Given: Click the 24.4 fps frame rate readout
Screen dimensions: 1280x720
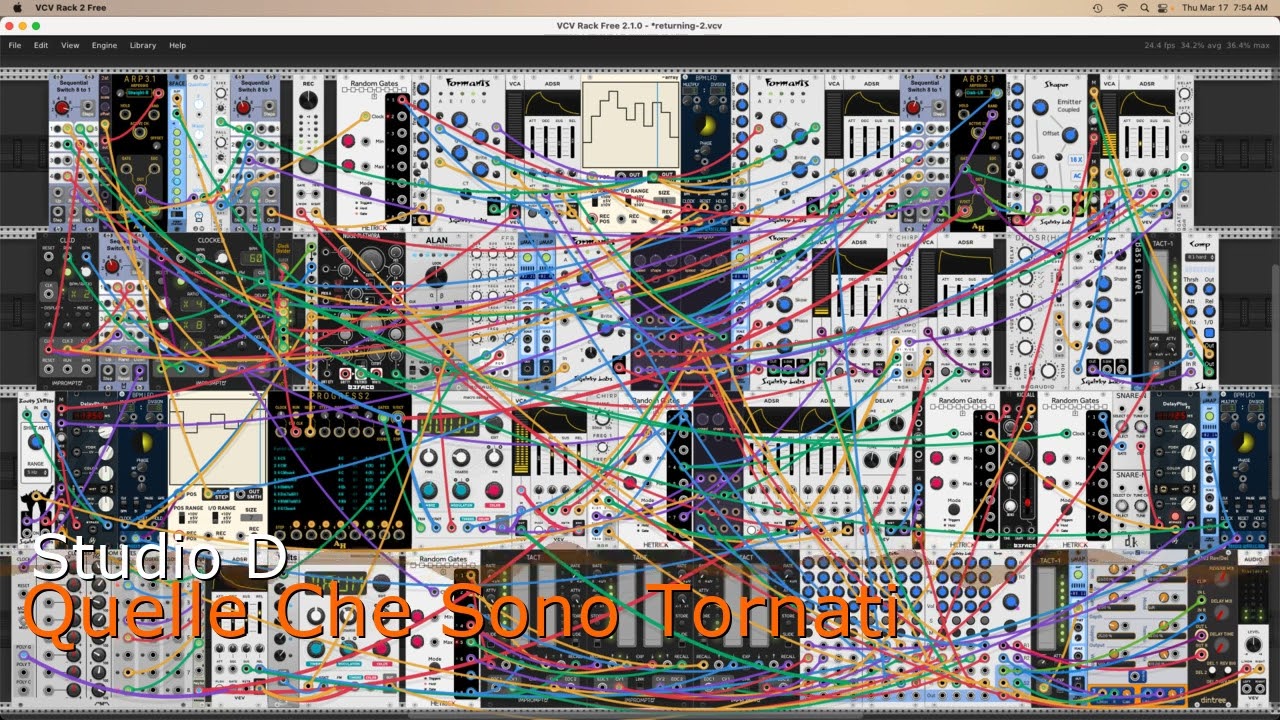Looking at the screenshot, I should tap(1160, 45).
